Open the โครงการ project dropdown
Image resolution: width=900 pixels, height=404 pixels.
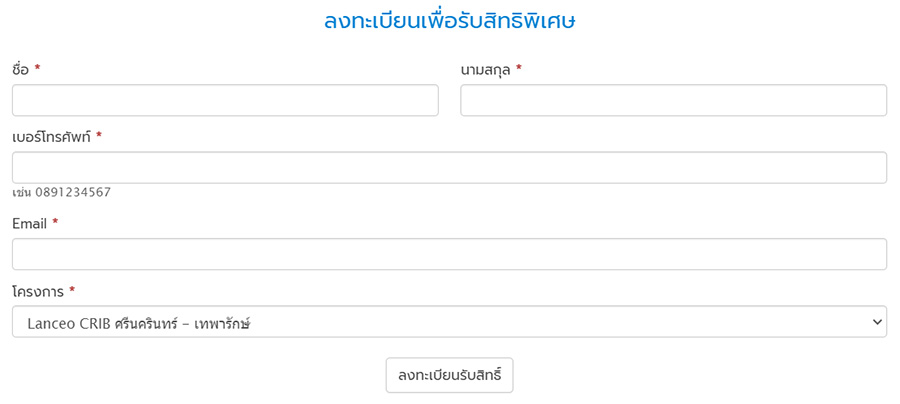[449, 322]
